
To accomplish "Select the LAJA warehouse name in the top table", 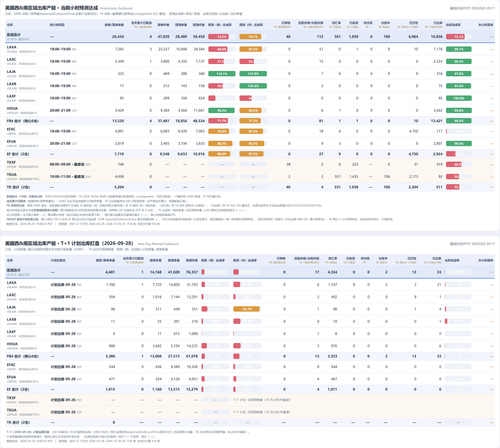I will click(11, 72).
